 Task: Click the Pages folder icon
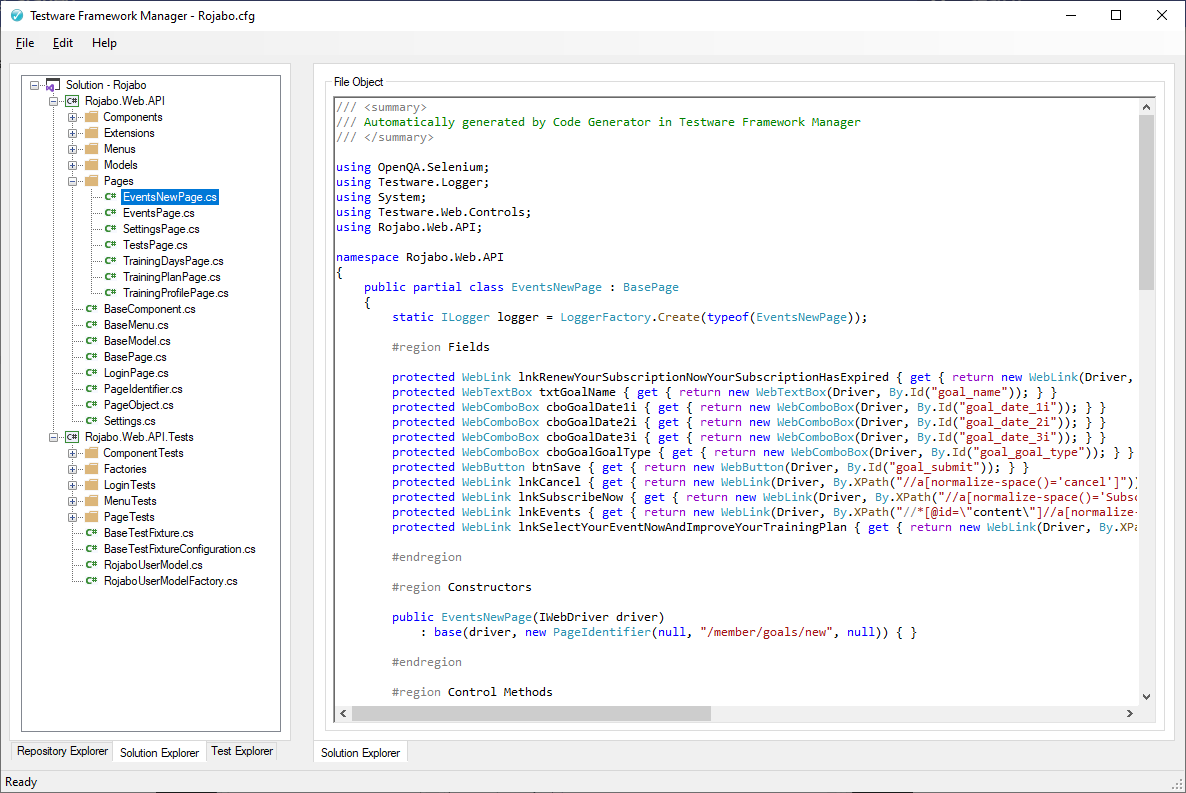point(92,181)
